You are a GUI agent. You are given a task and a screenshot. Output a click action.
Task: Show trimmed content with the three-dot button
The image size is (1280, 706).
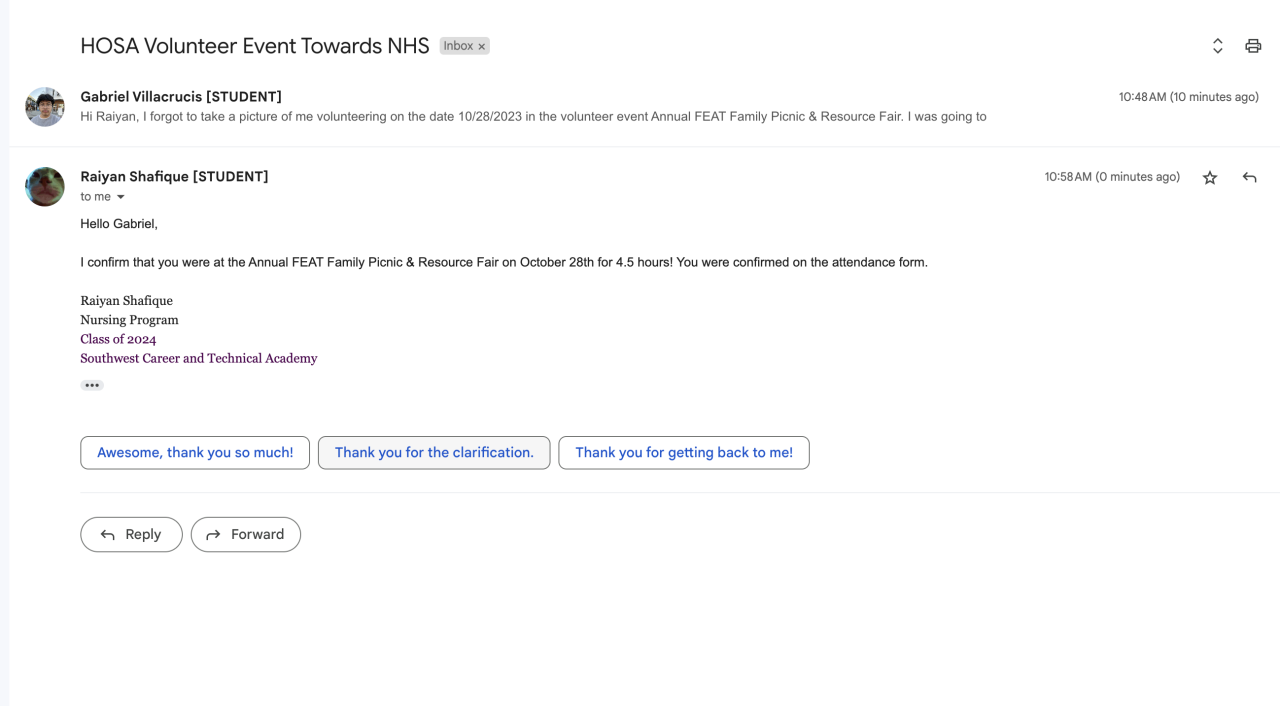click(92, 385)
